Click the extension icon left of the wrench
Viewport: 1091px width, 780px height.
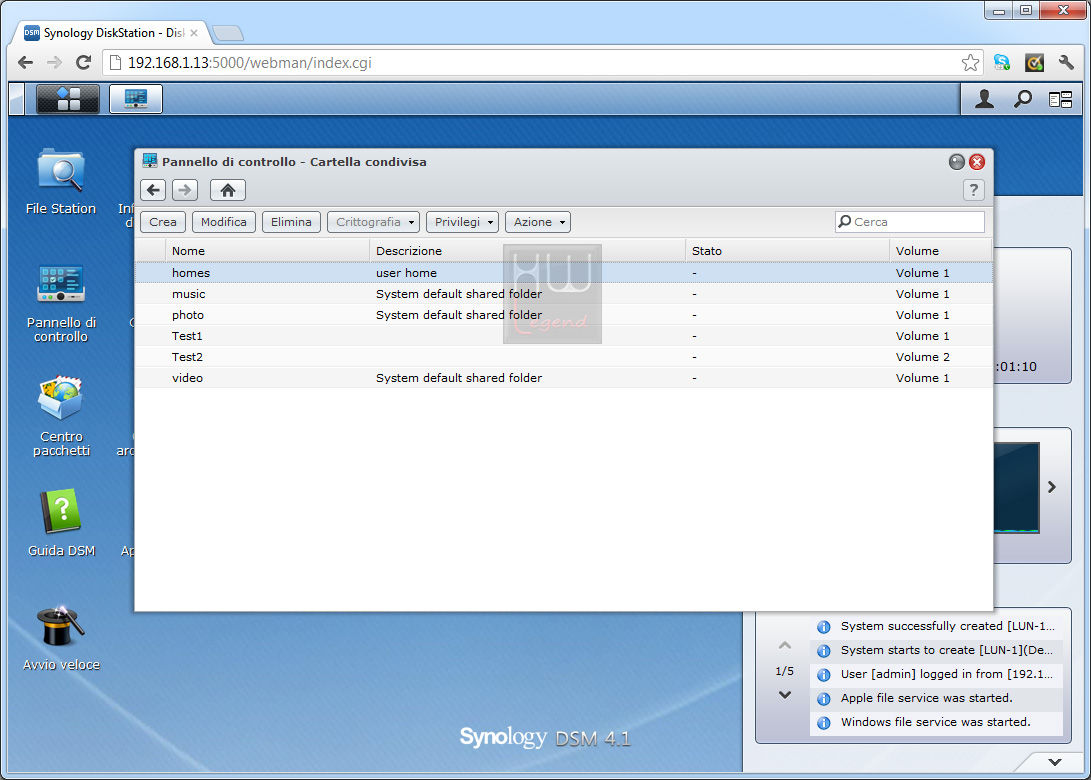coord(1035,63)
